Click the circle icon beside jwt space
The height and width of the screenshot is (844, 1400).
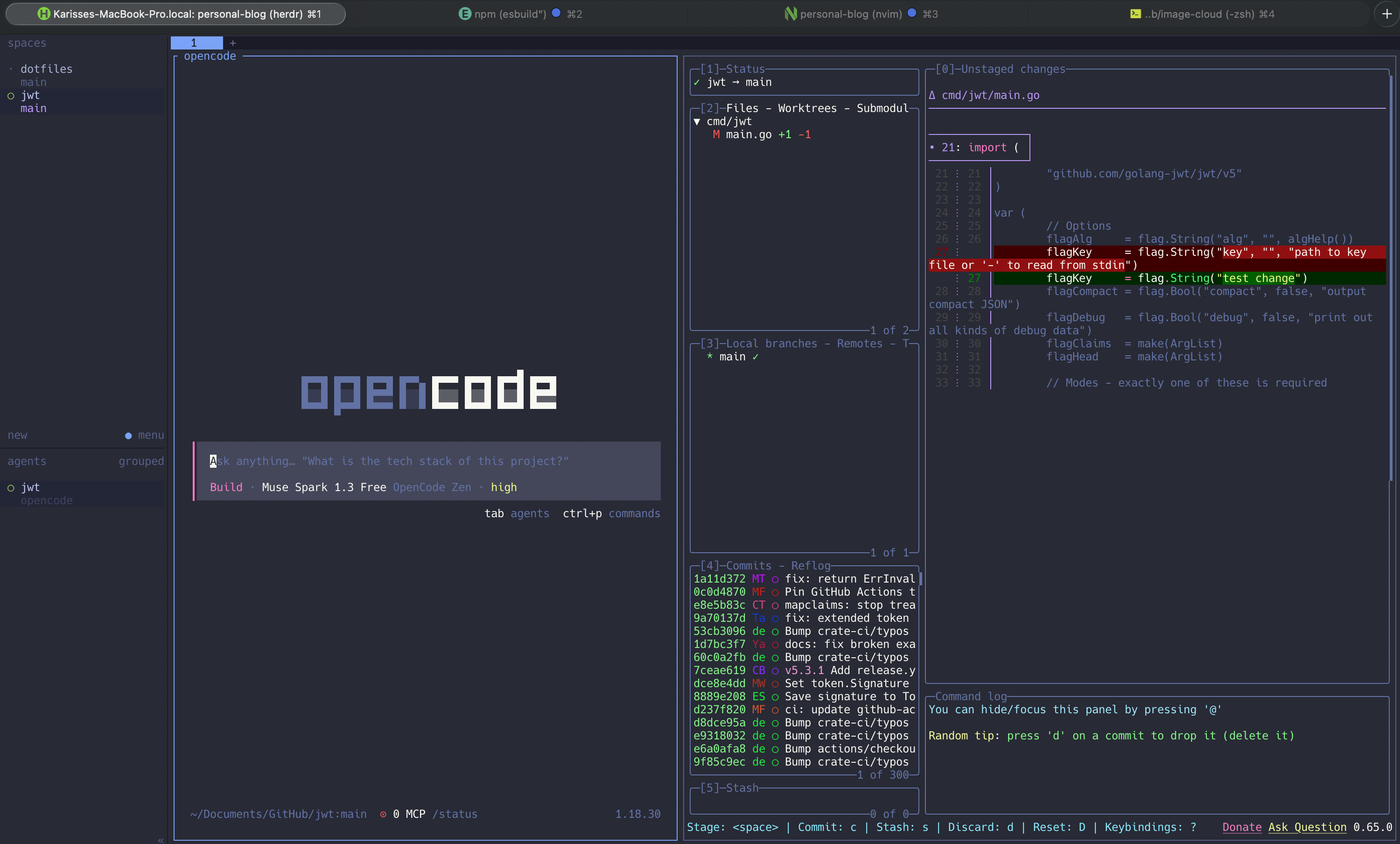[11, 96]
